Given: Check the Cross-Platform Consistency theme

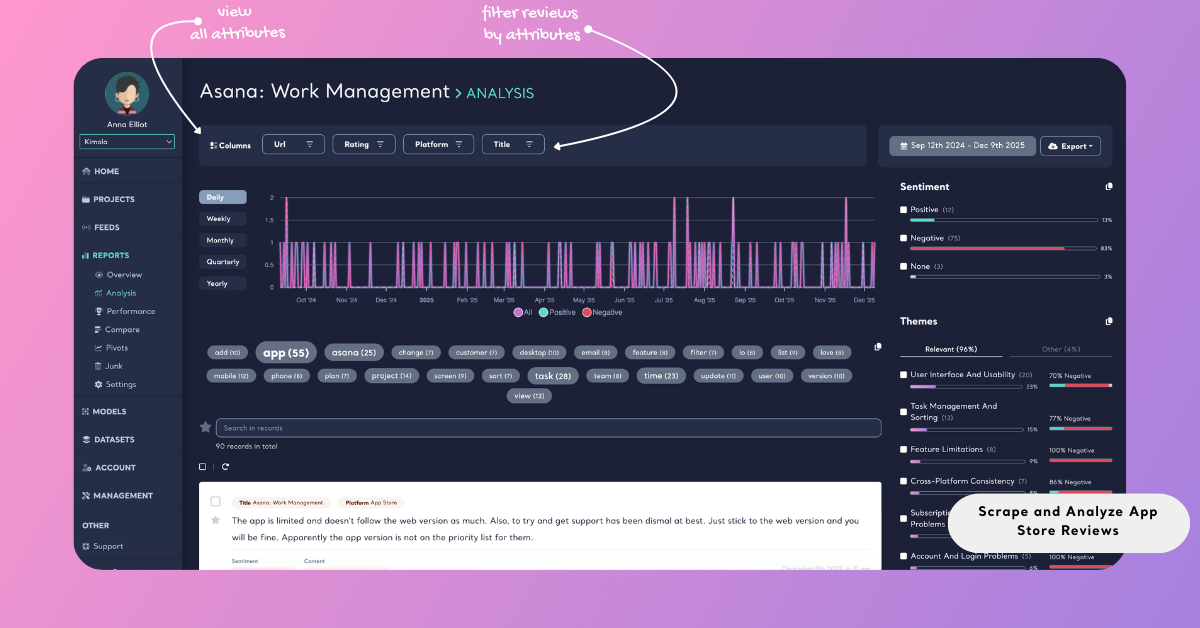Looking at the screenshot, I should point(904,481).
